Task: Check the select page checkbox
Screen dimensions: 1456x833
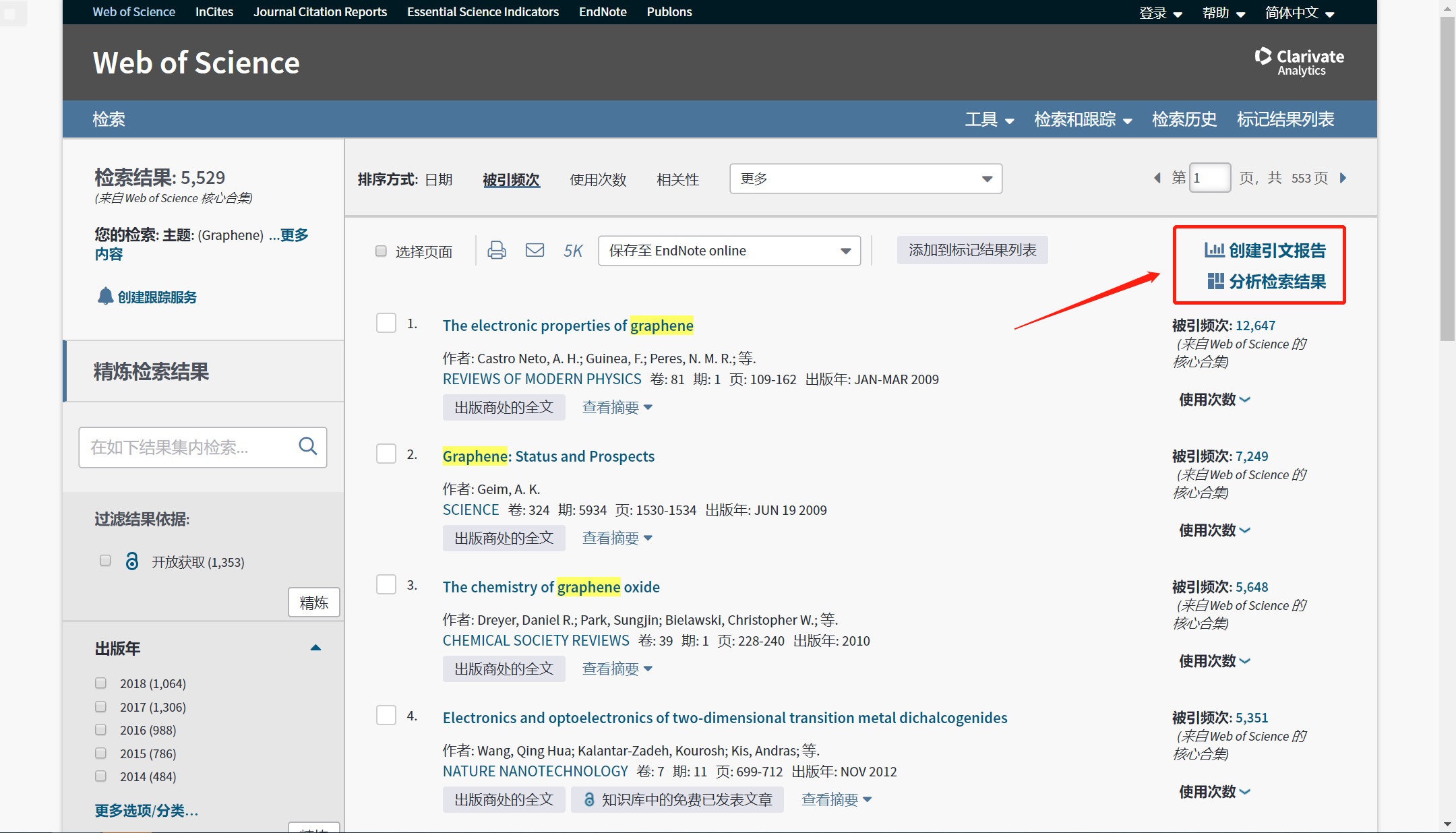Action: point(381,251)
